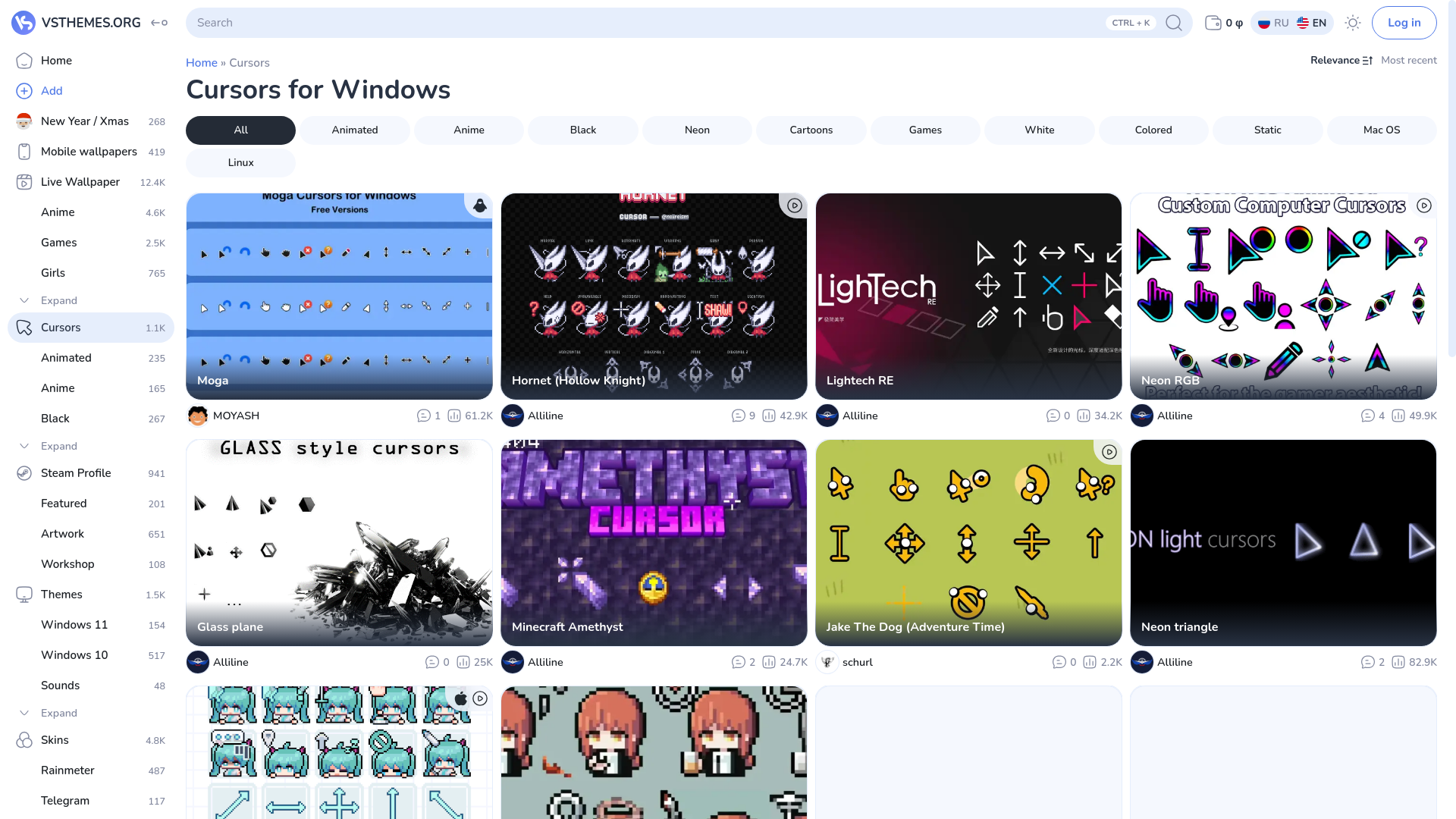Filter by the Games chip in the top row
This screenshot has width=1456, height=819.
925,130
